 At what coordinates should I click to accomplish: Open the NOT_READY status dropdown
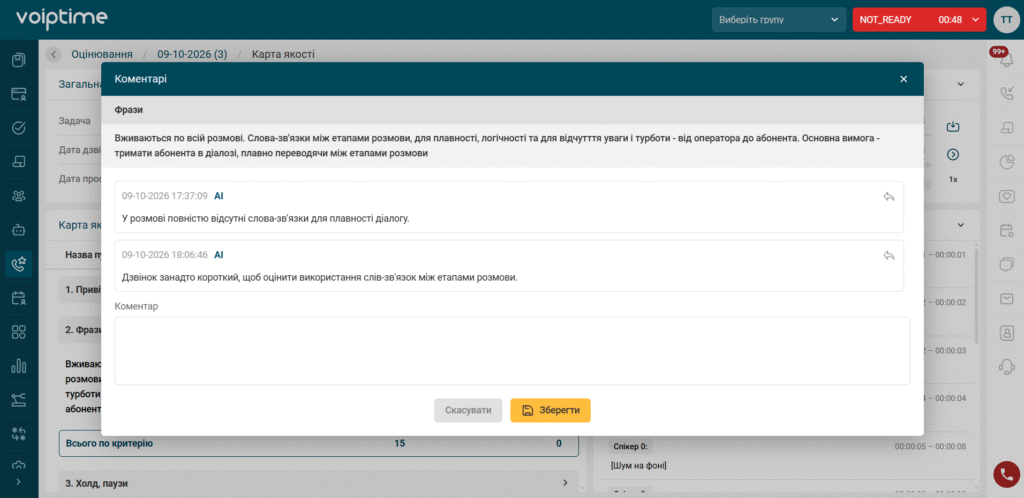tap(919, 20)
